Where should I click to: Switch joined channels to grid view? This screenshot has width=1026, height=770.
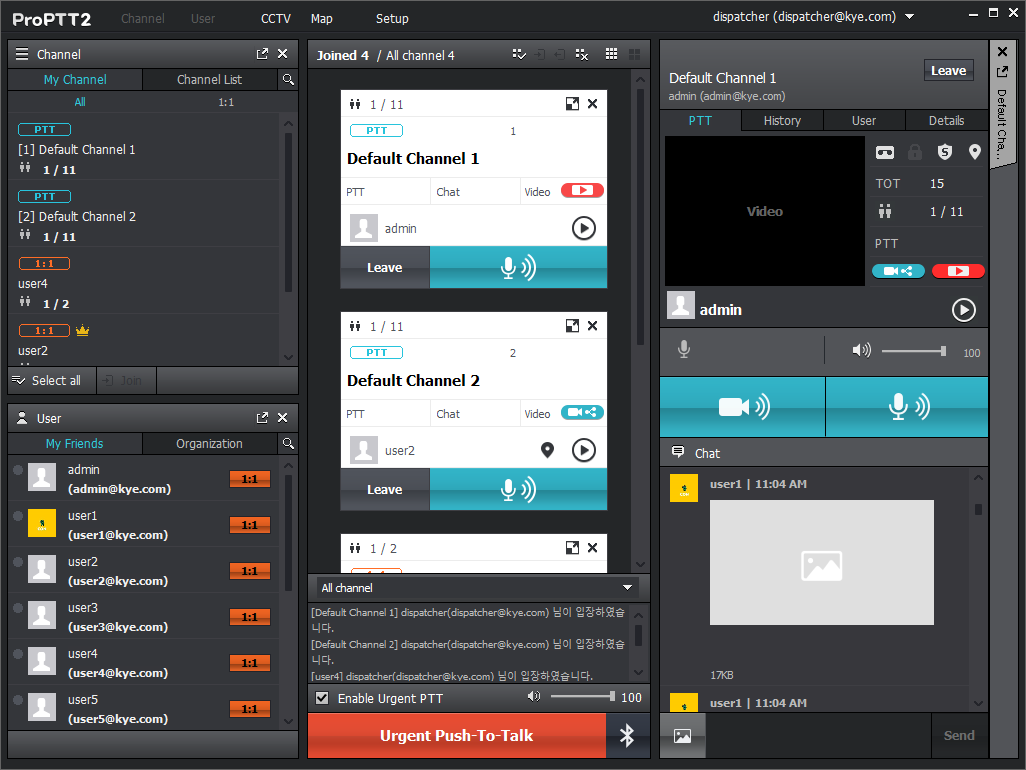coord(611,54)
